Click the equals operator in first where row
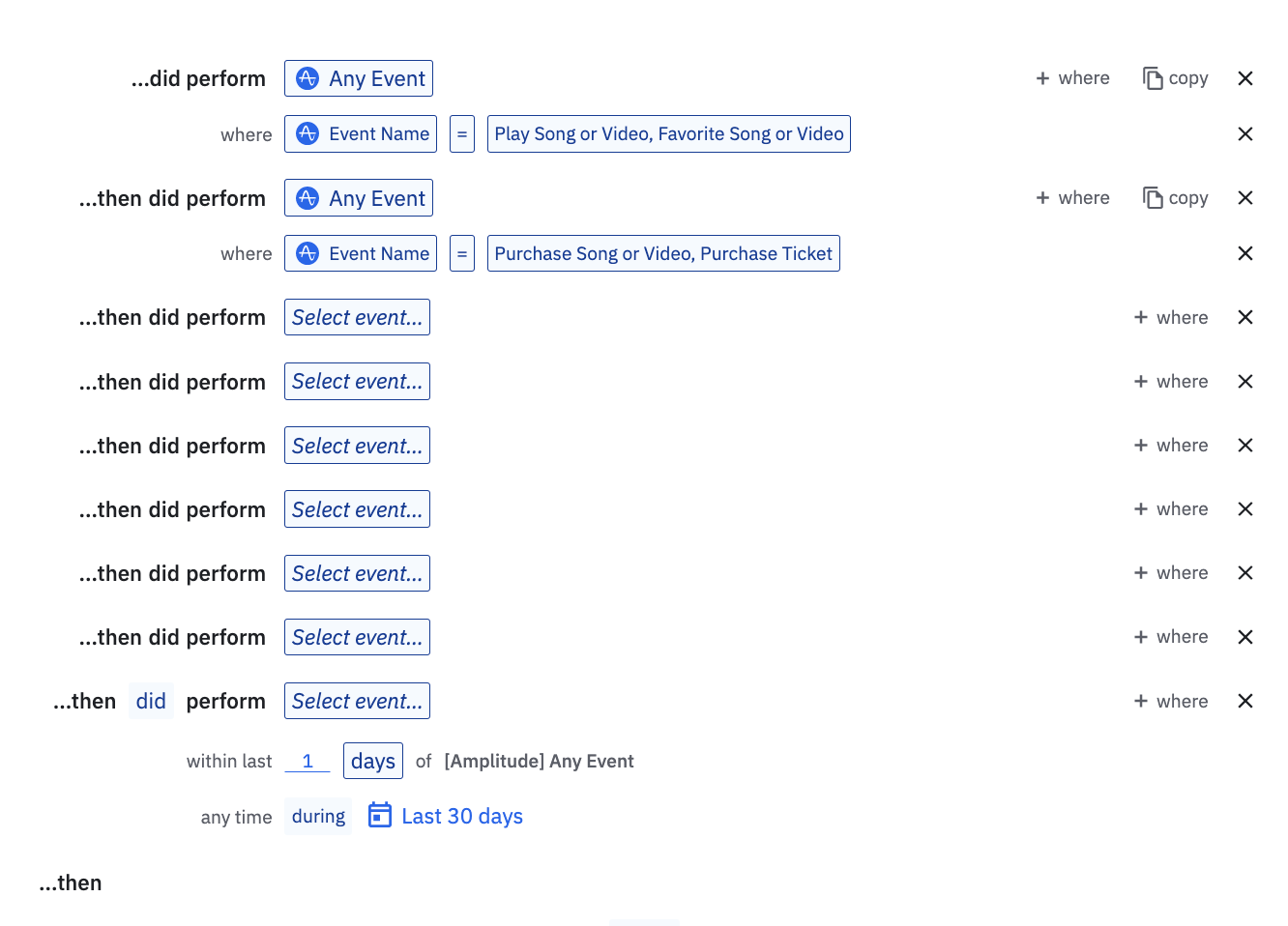 [462, 134]
